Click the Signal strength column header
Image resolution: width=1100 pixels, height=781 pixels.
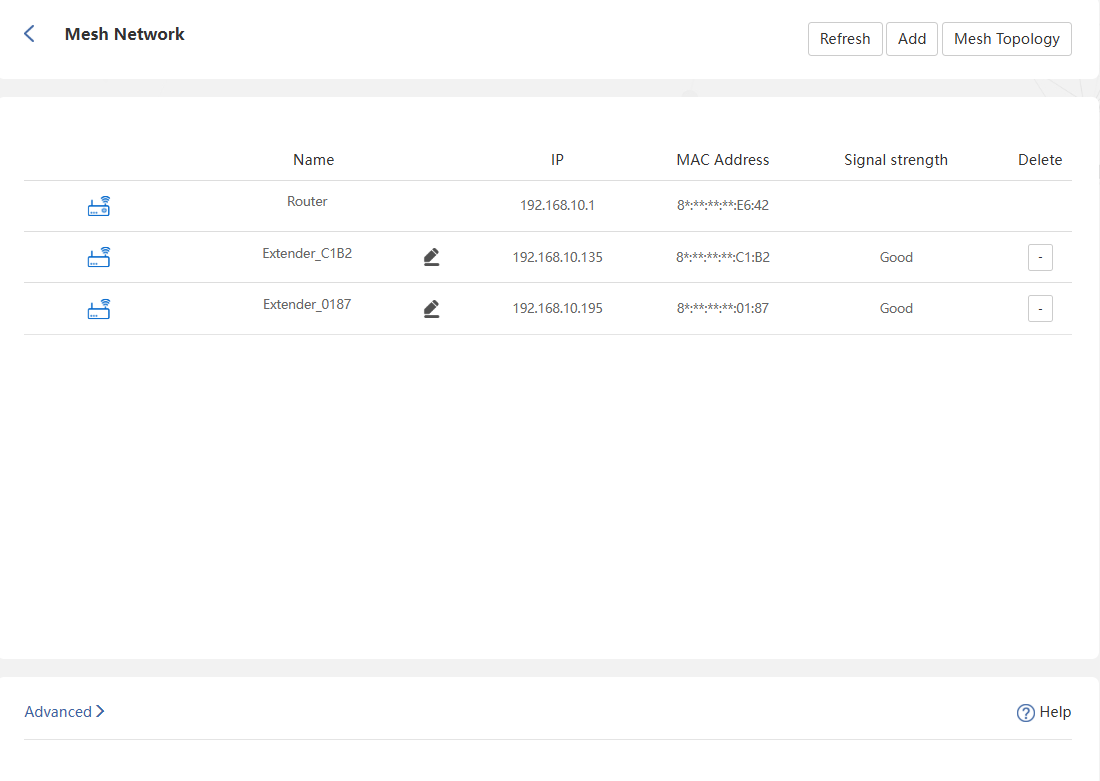coord(895,160)
